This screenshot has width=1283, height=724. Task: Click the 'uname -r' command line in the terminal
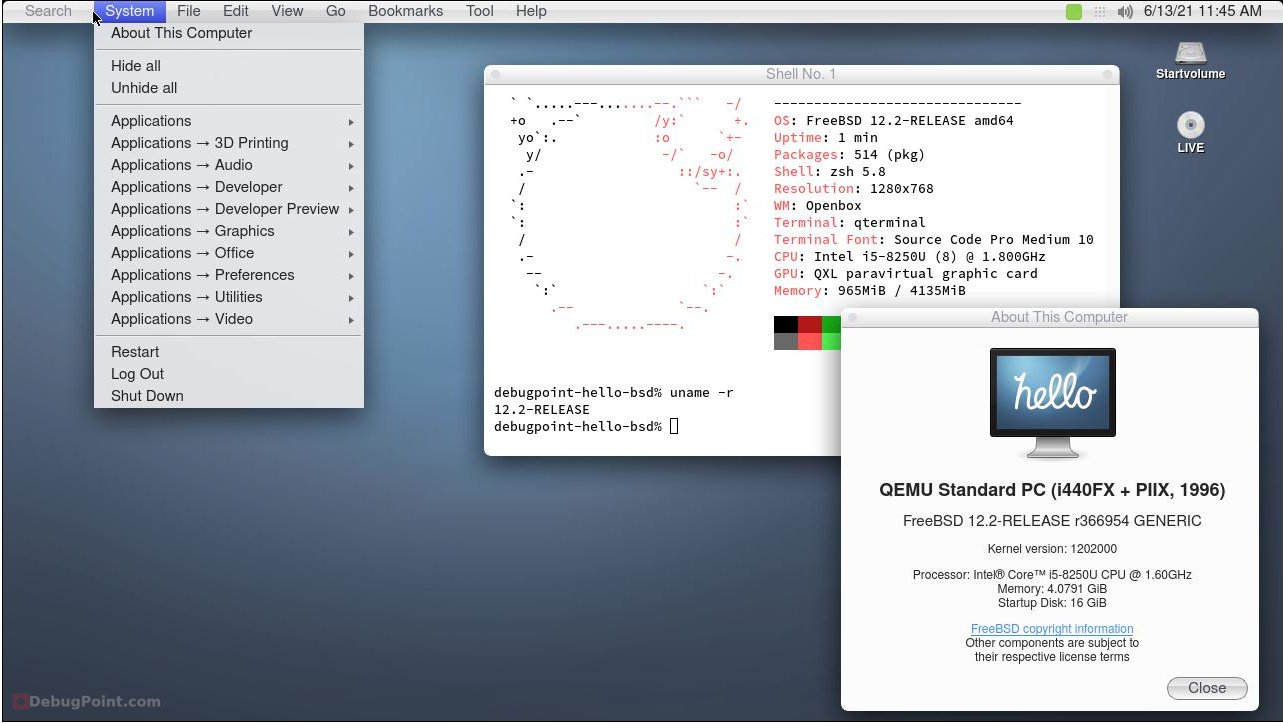(x=614, y=393)
